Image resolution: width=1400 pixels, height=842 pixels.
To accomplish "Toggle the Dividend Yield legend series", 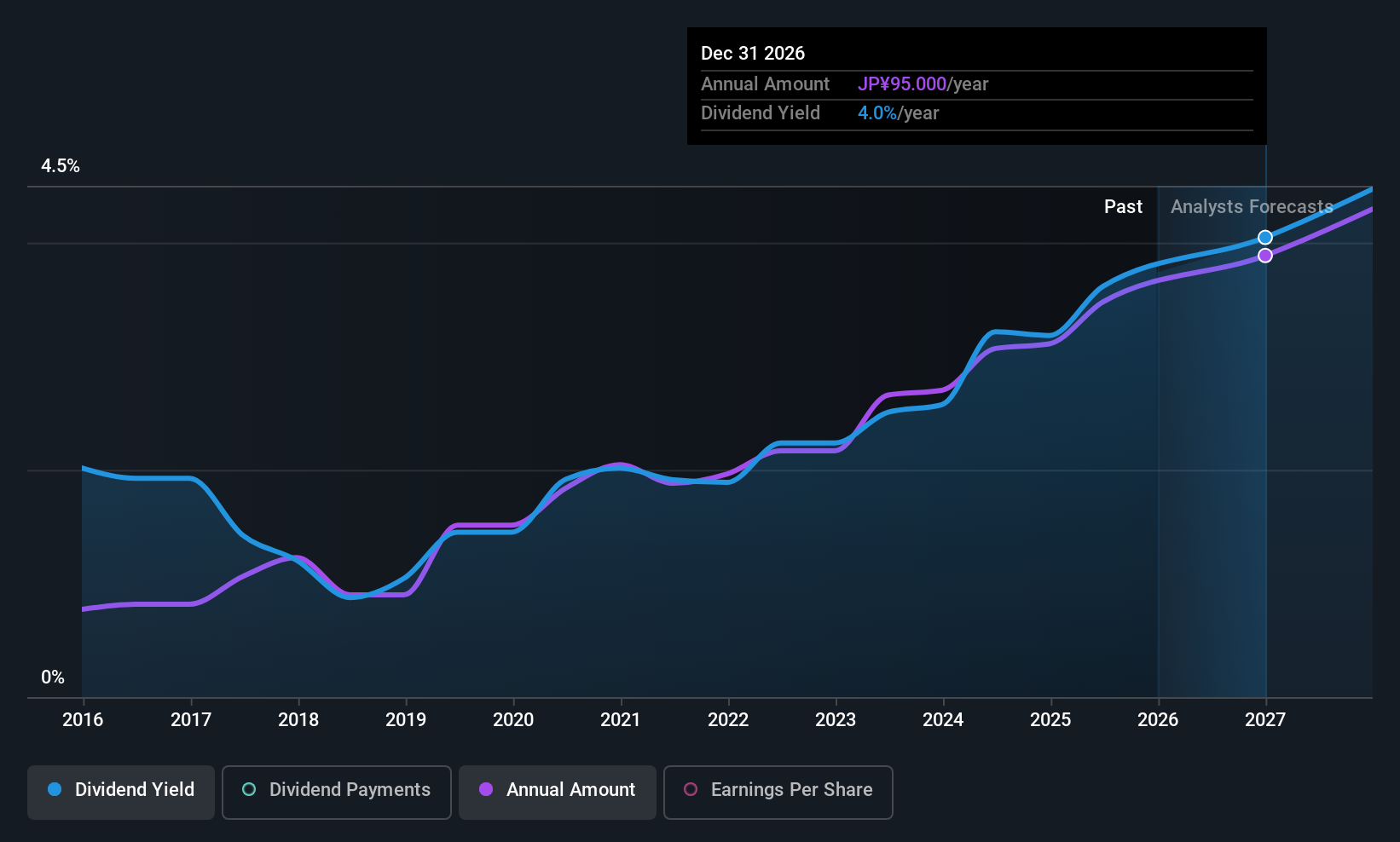I will point(121,792).
